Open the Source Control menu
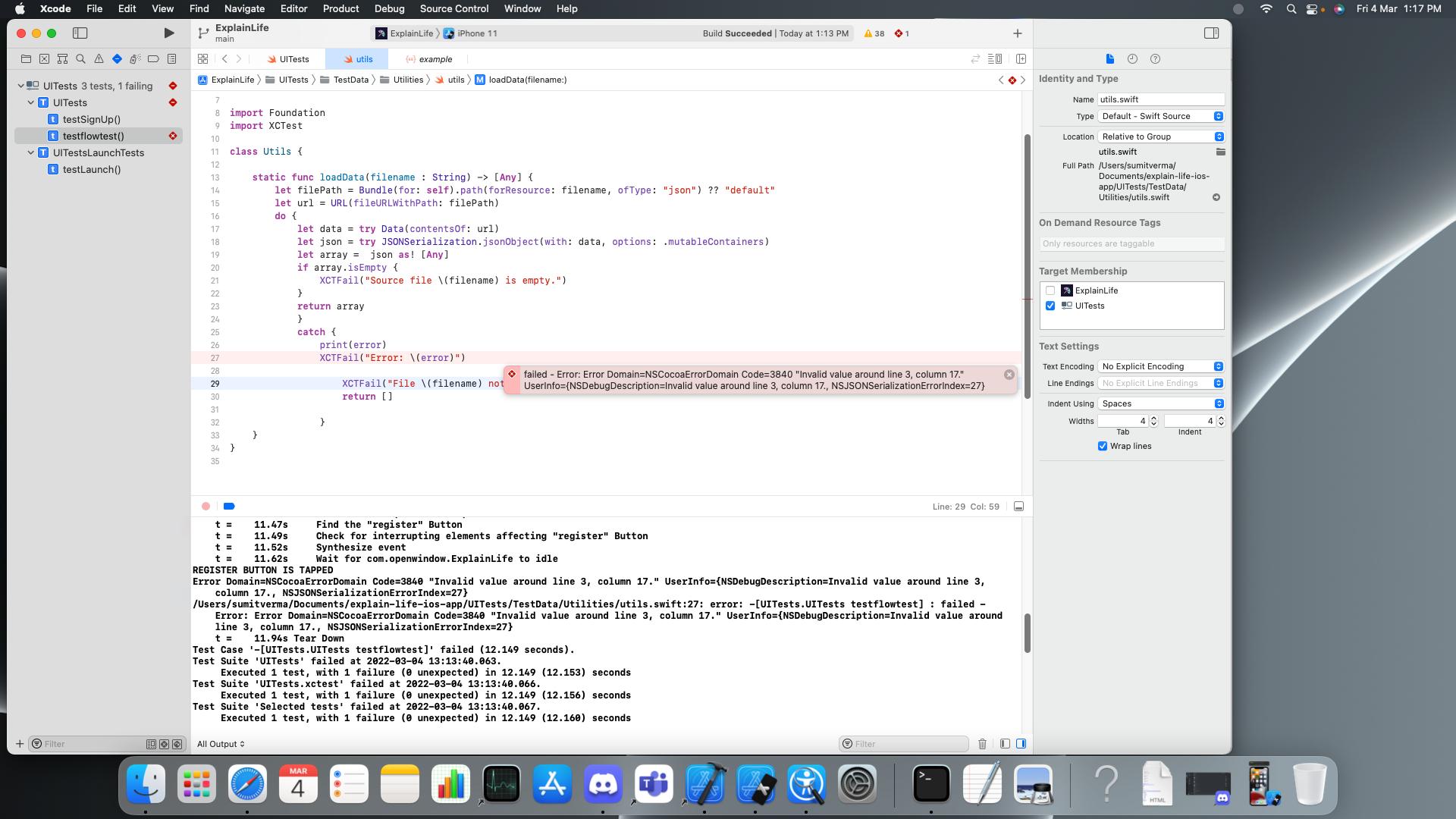 pyautogui.click(x=453, y=8)
